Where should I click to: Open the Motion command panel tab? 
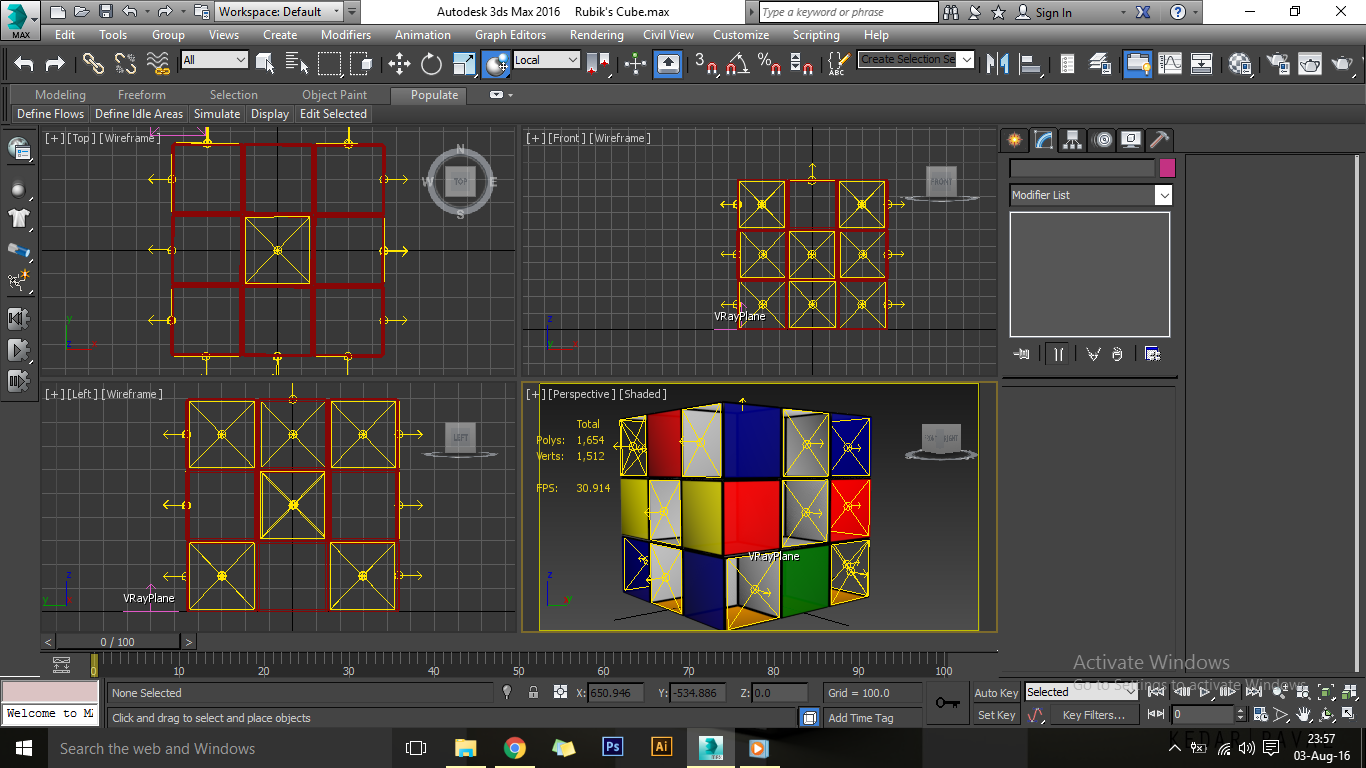[x=1101, y=140]
